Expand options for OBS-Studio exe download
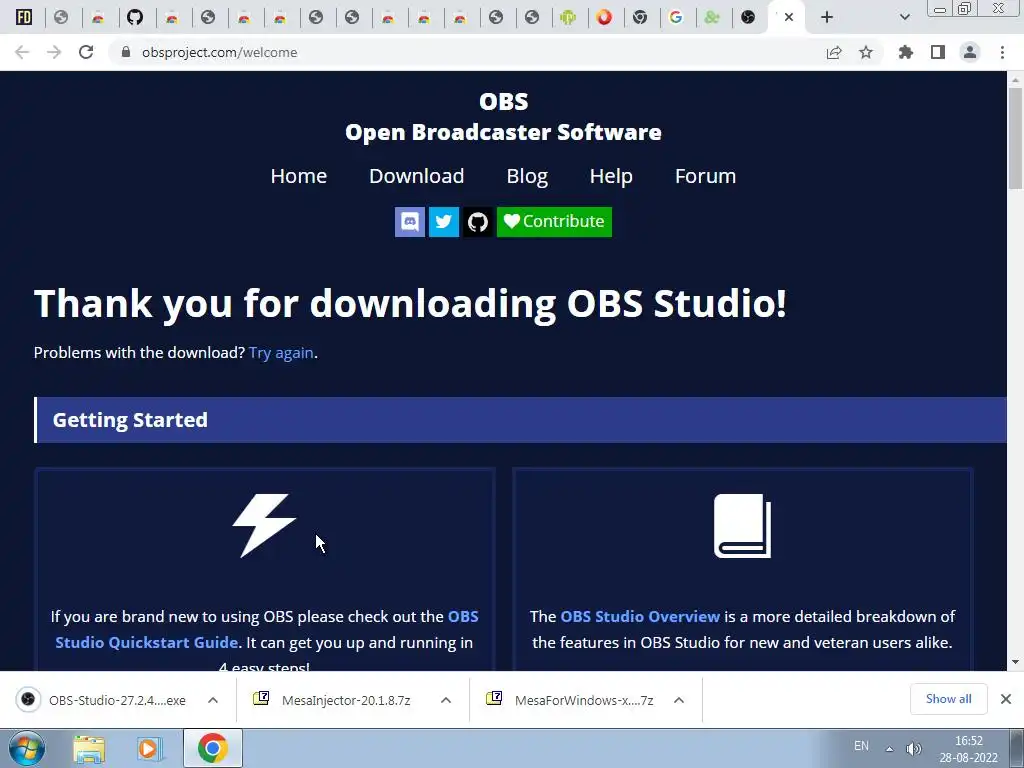This screenshot has height=768, width=1024. click(213, 700)
